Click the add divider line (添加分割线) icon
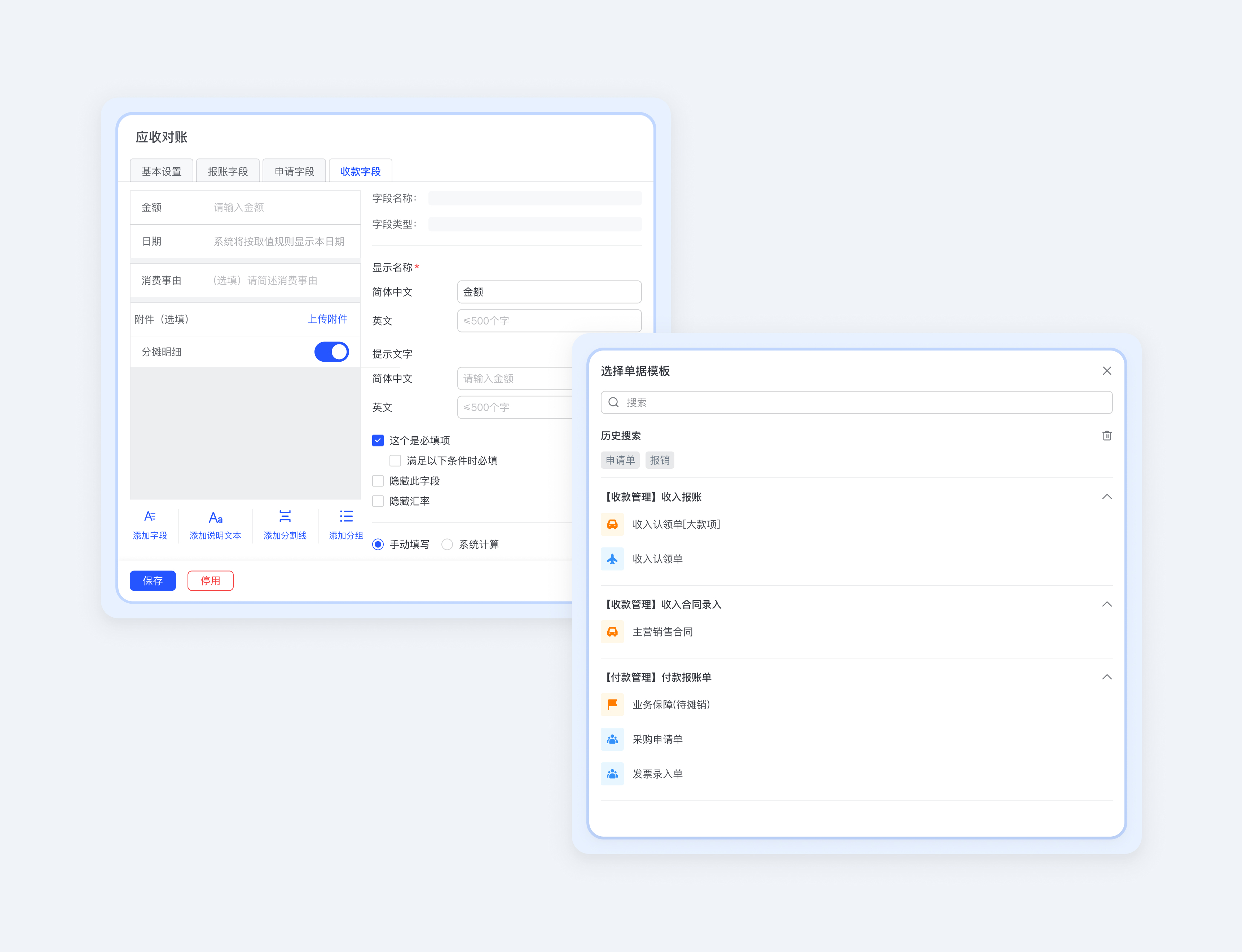Viewport: 1242px width, 952px height. coord(285,516)
